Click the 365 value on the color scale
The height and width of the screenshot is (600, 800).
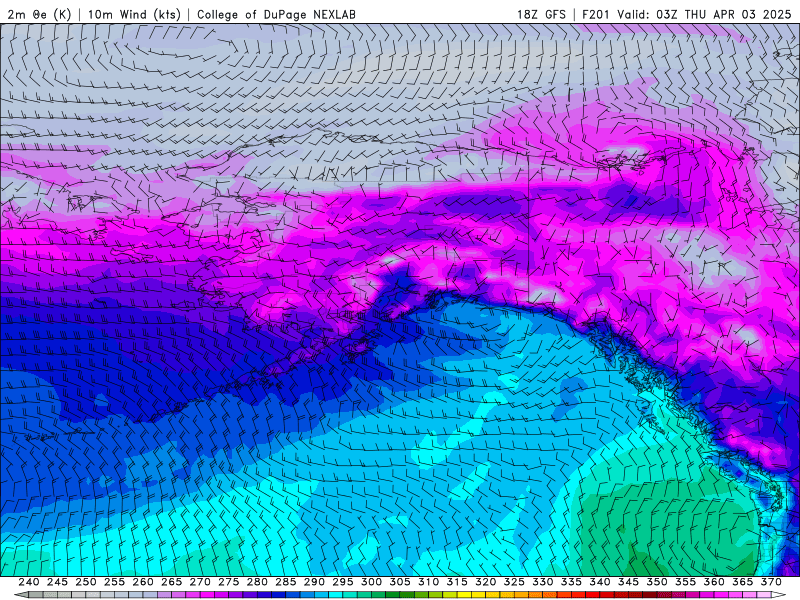[x=743, y=582]
